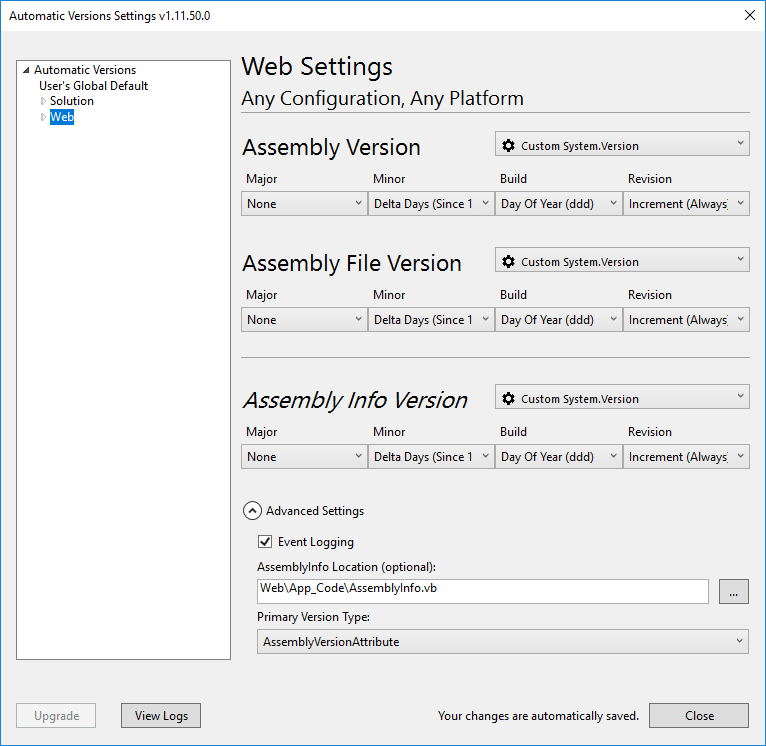Click the gear icon for Assembly Info Version
The height and width of the screenshot is (746, 766).
click(x=508, y=399)
